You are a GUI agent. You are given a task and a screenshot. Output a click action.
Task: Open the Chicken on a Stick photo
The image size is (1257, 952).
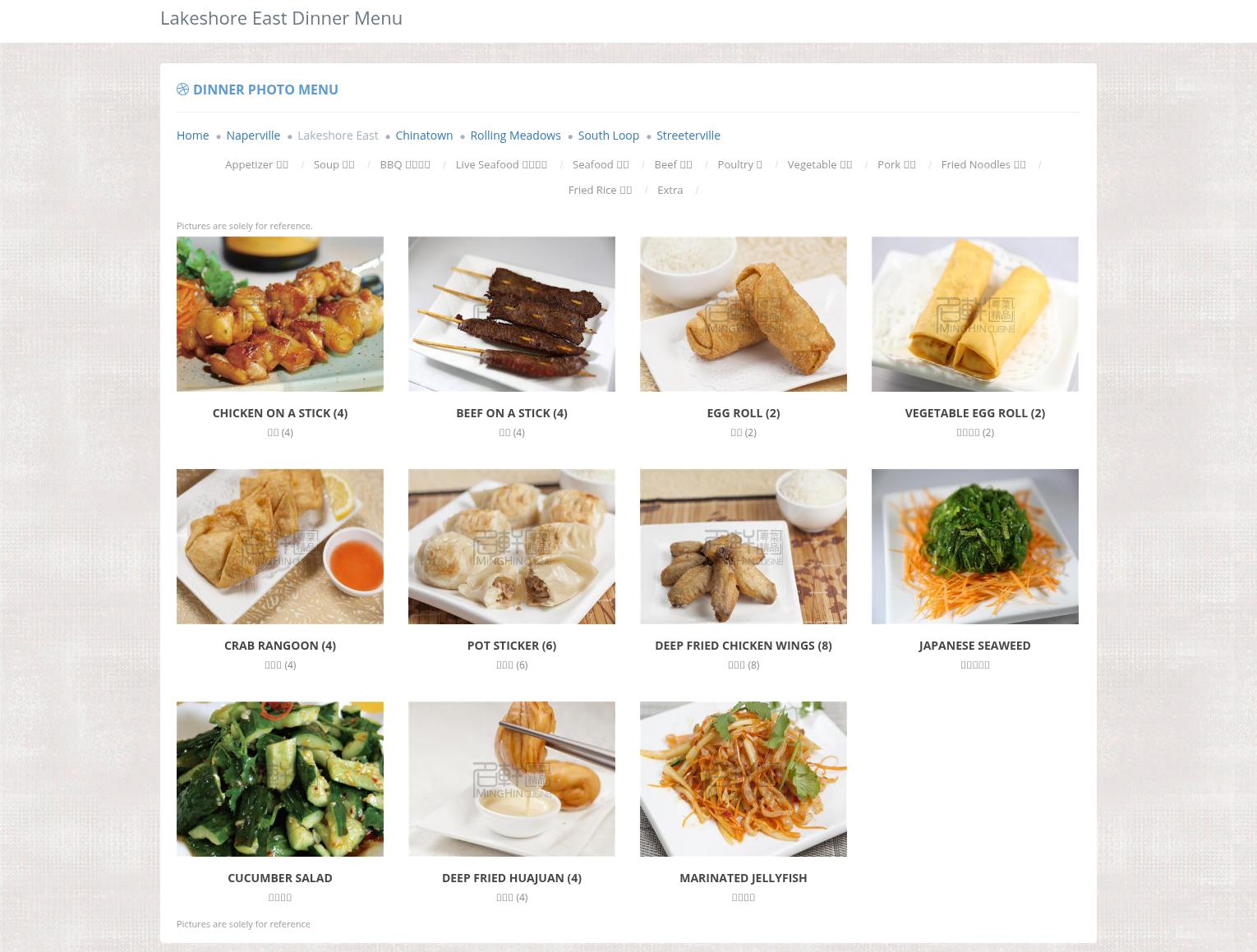click(280, 314)
